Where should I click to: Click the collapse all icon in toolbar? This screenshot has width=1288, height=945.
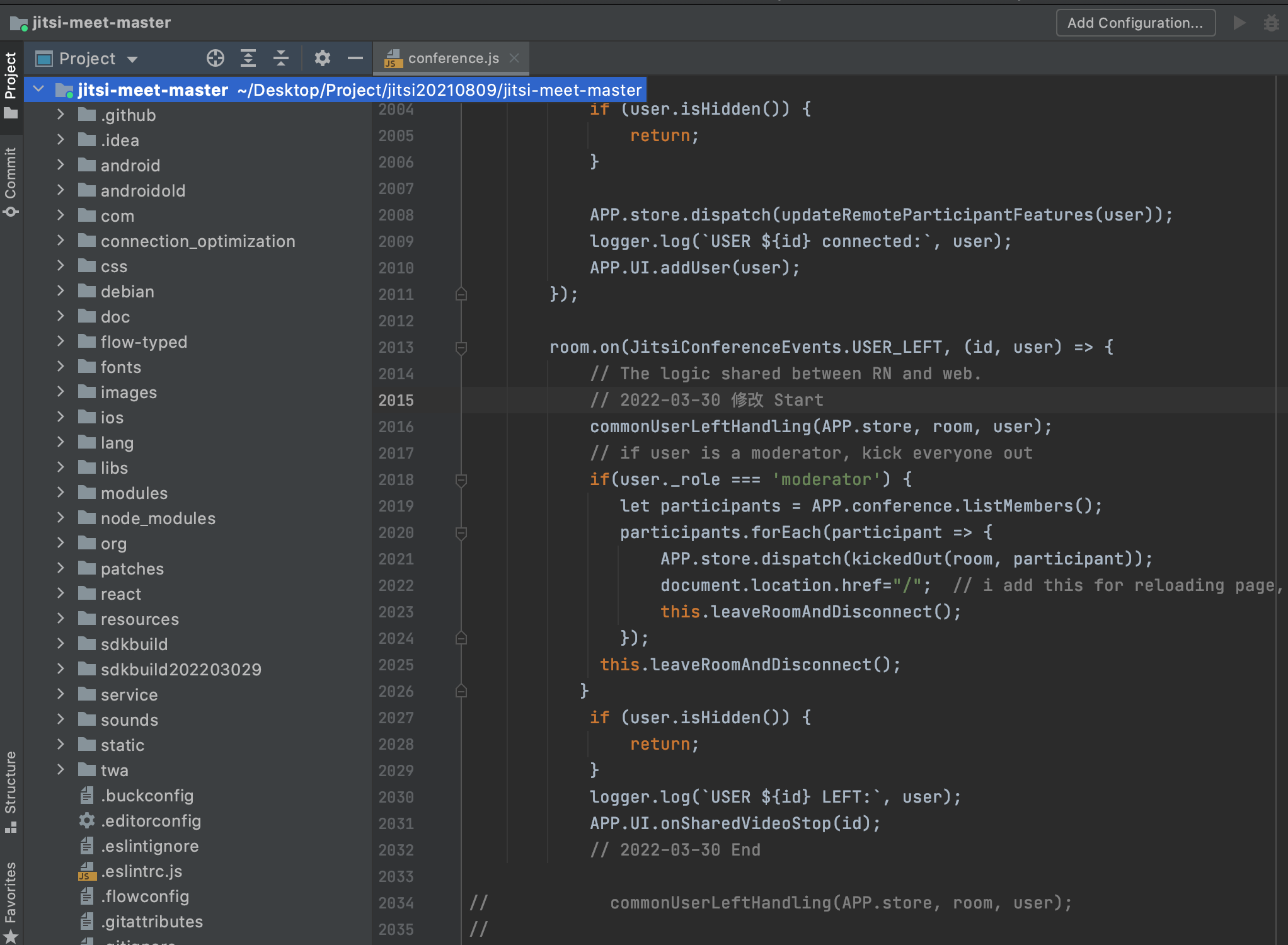pos(281,58)
